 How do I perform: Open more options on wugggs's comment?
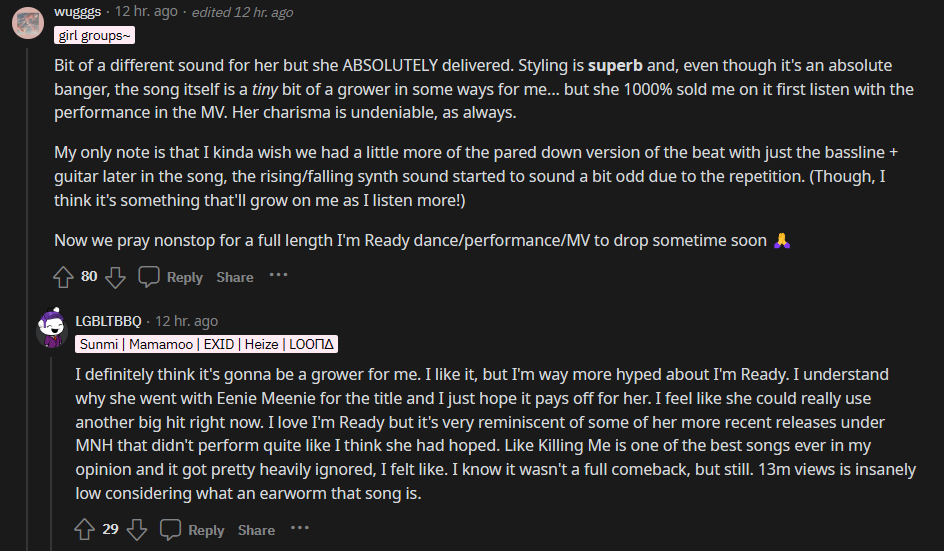[x=278, y=276]
